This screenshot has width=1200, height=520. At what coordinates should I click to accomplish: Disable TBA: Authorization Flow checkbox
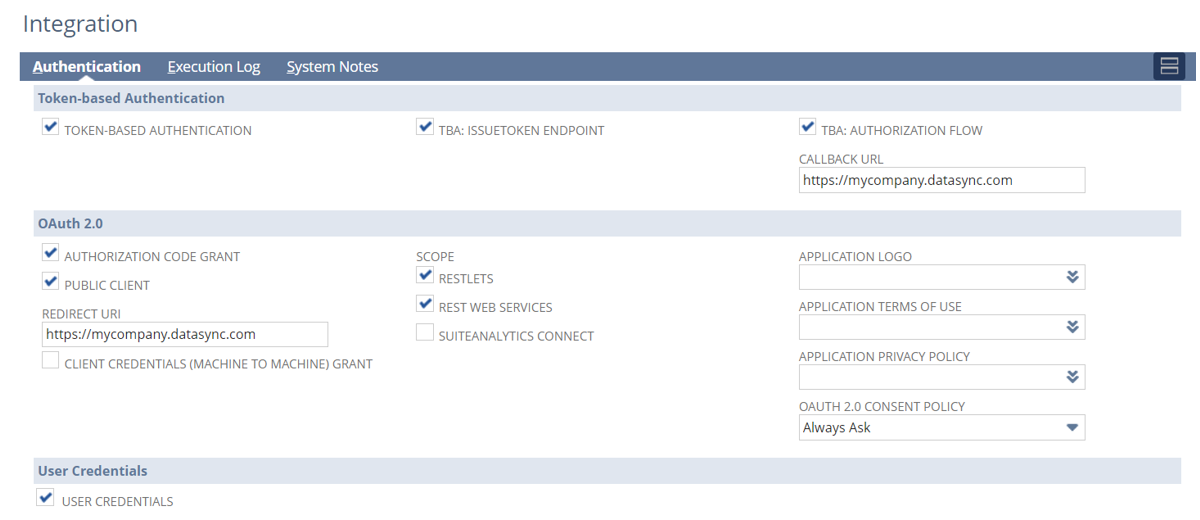click(x=808, y=127)
